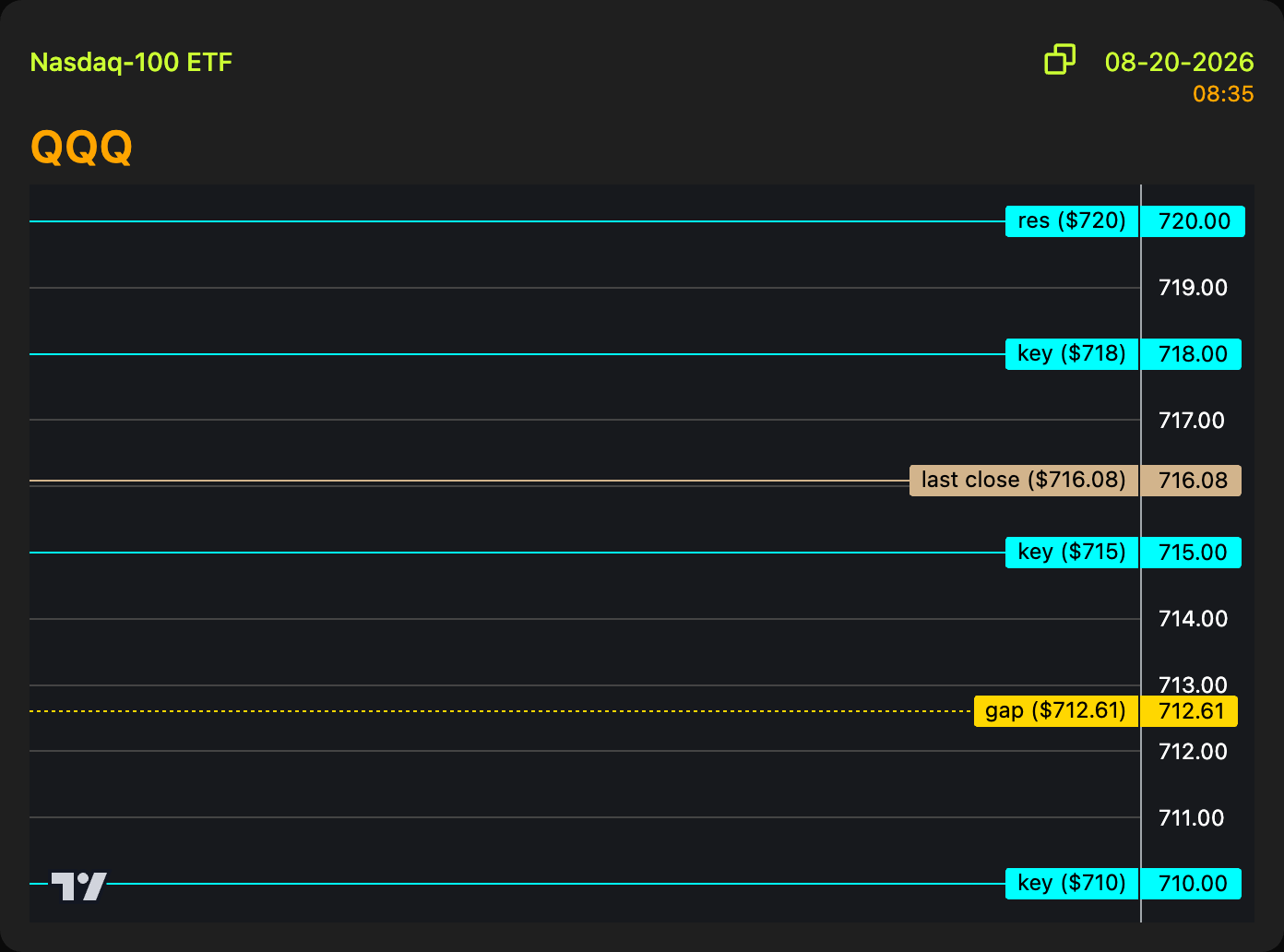The height and width of the screenshot is (952, 1284).
Task: Click the 713.00 axis value
Action: [1193, 684]
